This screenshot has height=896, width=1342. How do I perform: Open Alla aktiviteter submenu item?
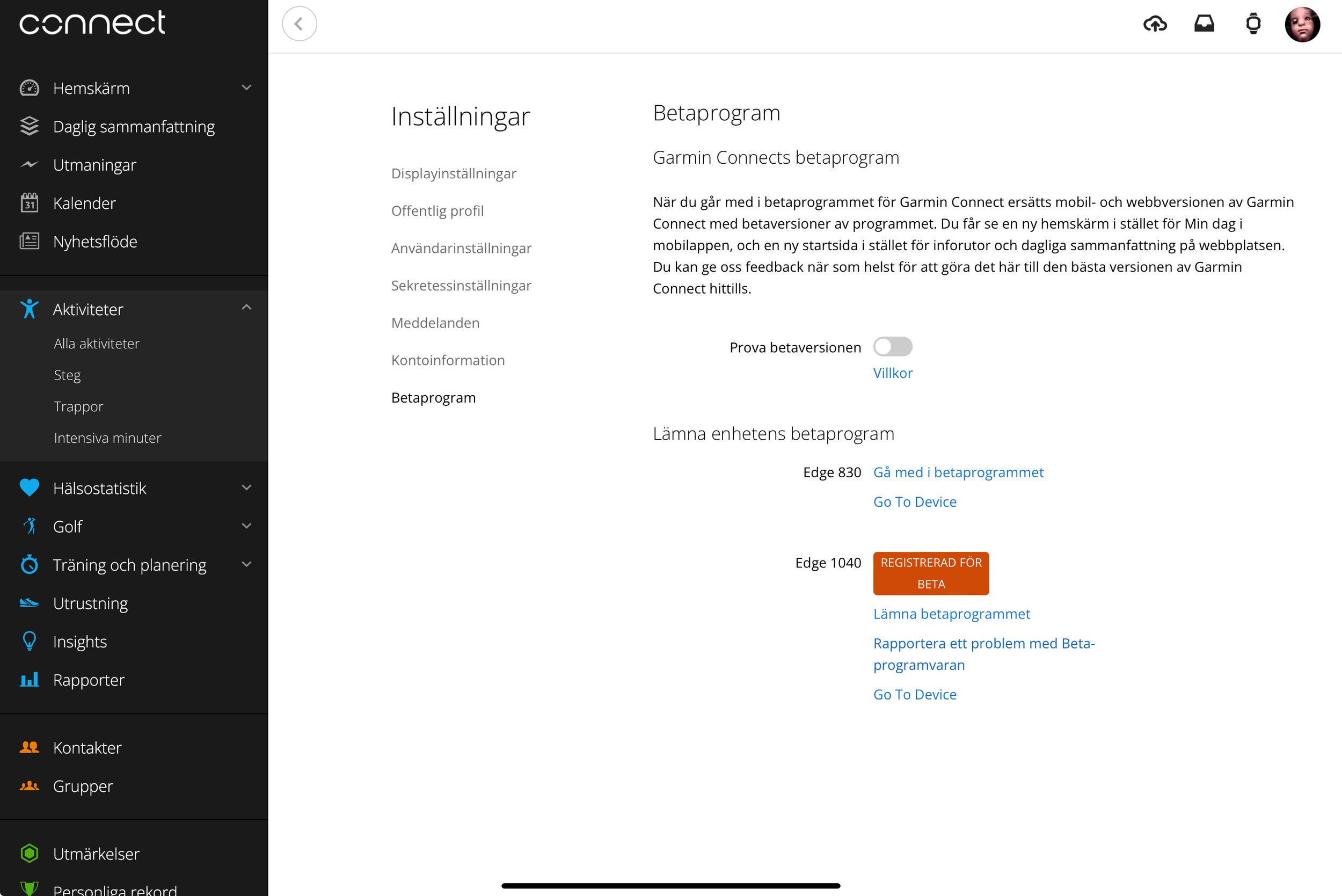(x=97, y=344)
